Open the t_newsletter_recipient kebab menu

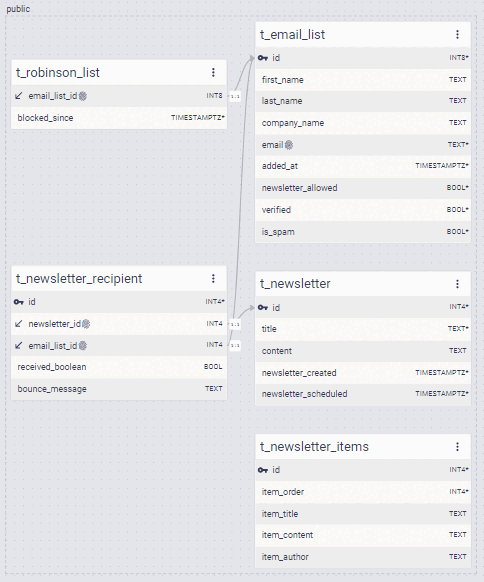pyautogui.click(x=213, y=278)
